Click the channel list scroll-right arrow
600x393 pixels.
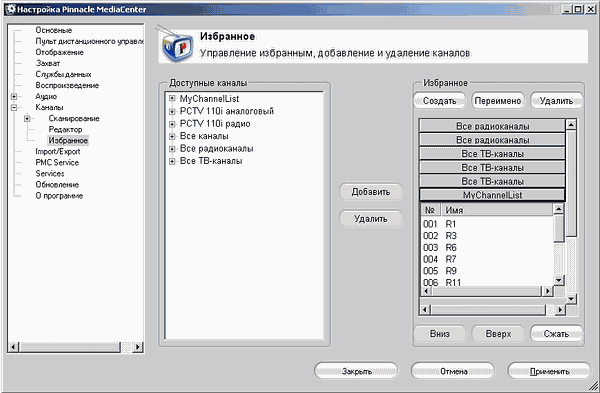click(x=548, y=291)
